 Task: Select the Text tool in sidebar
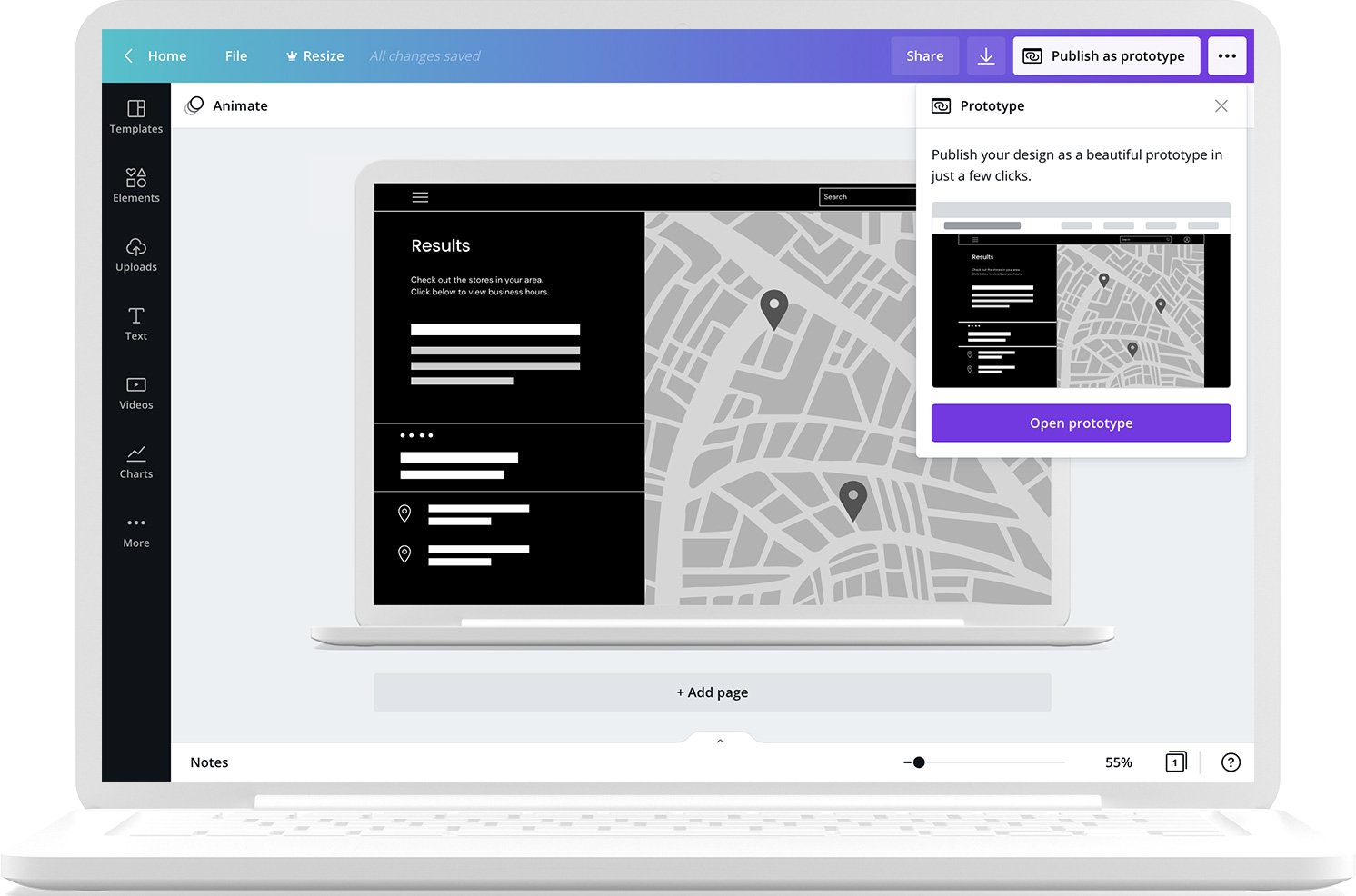click(136, 324)
